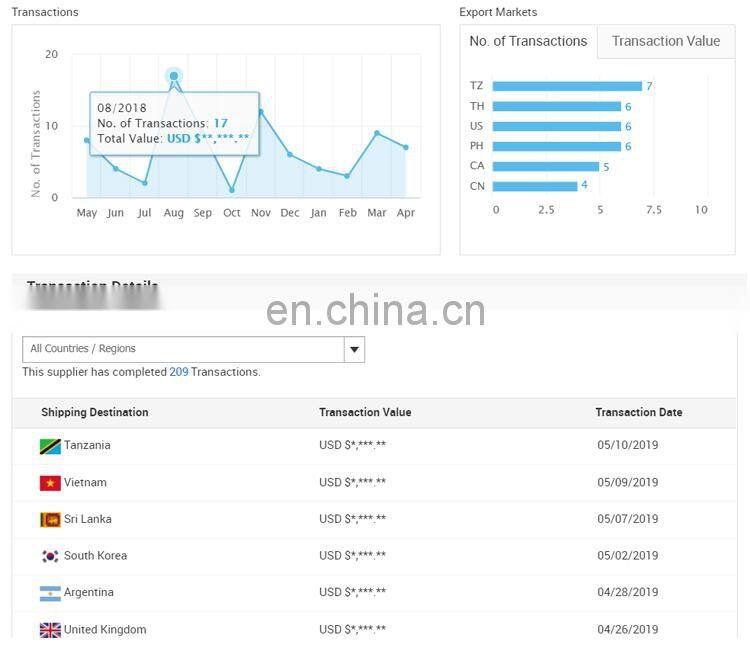
Task: Click the CN bar in Export Markets
Action: pyautogui.click(x=534, y=186)
